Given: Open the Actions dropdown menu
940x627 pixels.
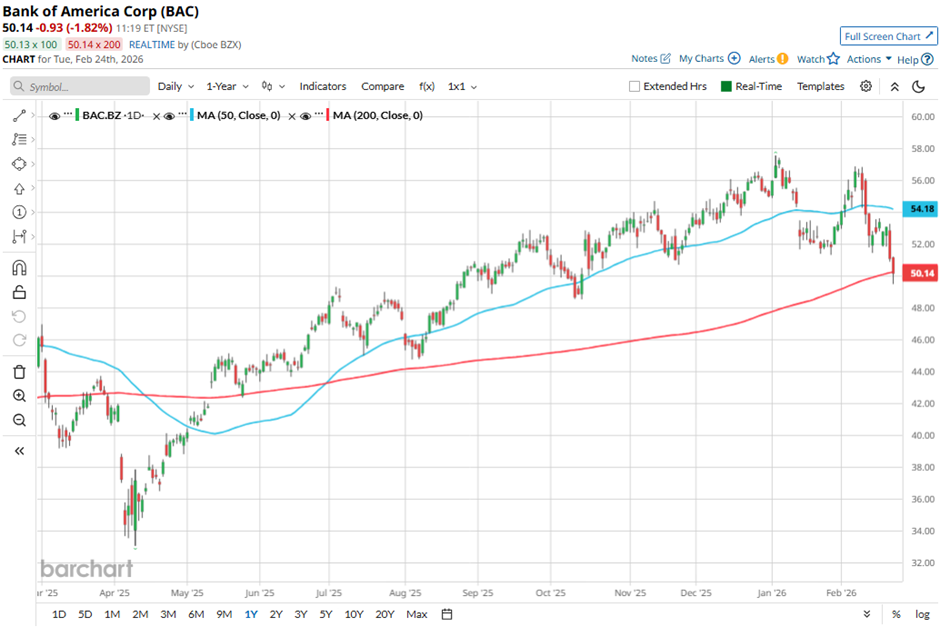Looking at the screenshot, I should pyautogui.click(x=868, y=59).
